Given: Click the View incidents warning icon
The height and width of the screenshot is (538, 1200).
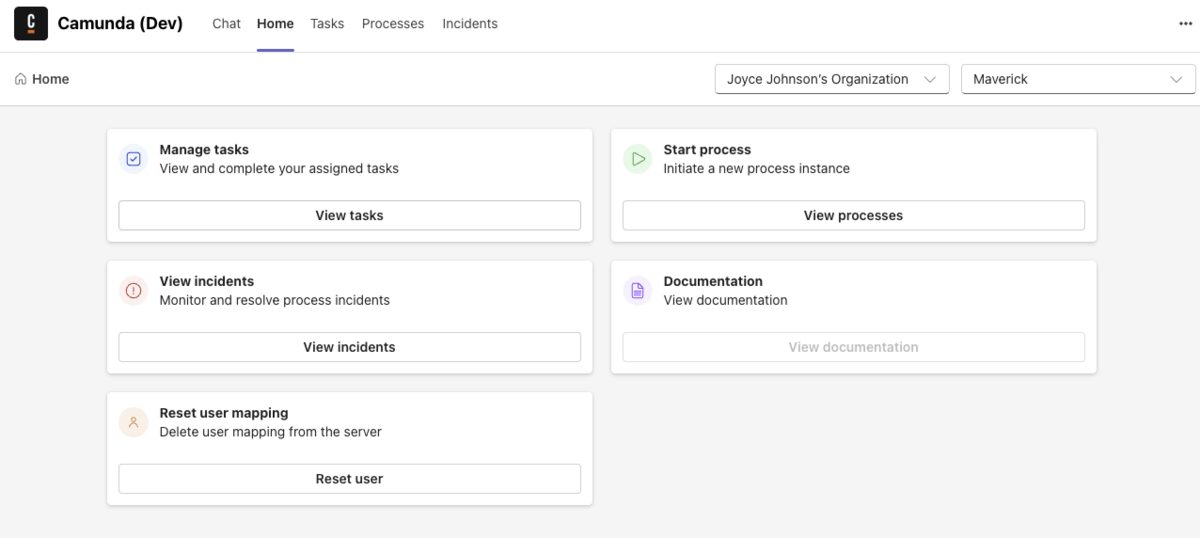Looking at the screenshot, I should pos(134,291).
